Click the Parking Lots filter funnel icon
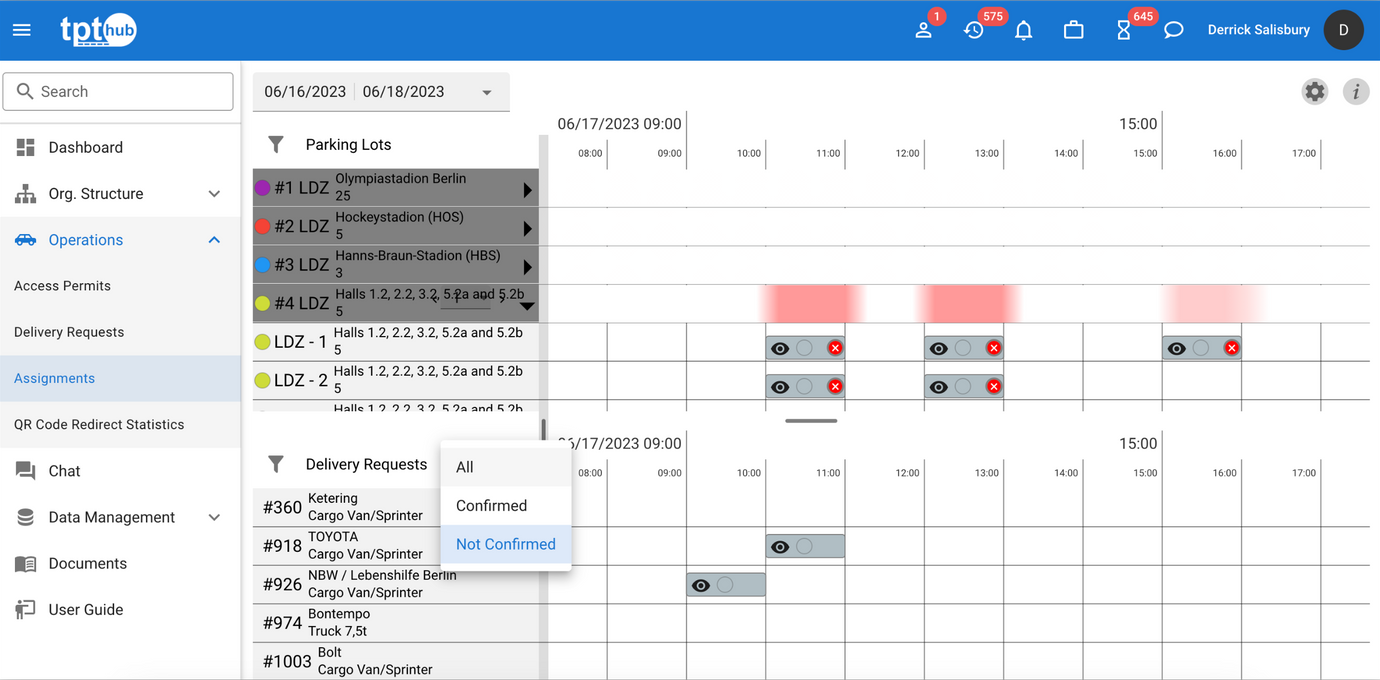 click(x=276, y=144)
